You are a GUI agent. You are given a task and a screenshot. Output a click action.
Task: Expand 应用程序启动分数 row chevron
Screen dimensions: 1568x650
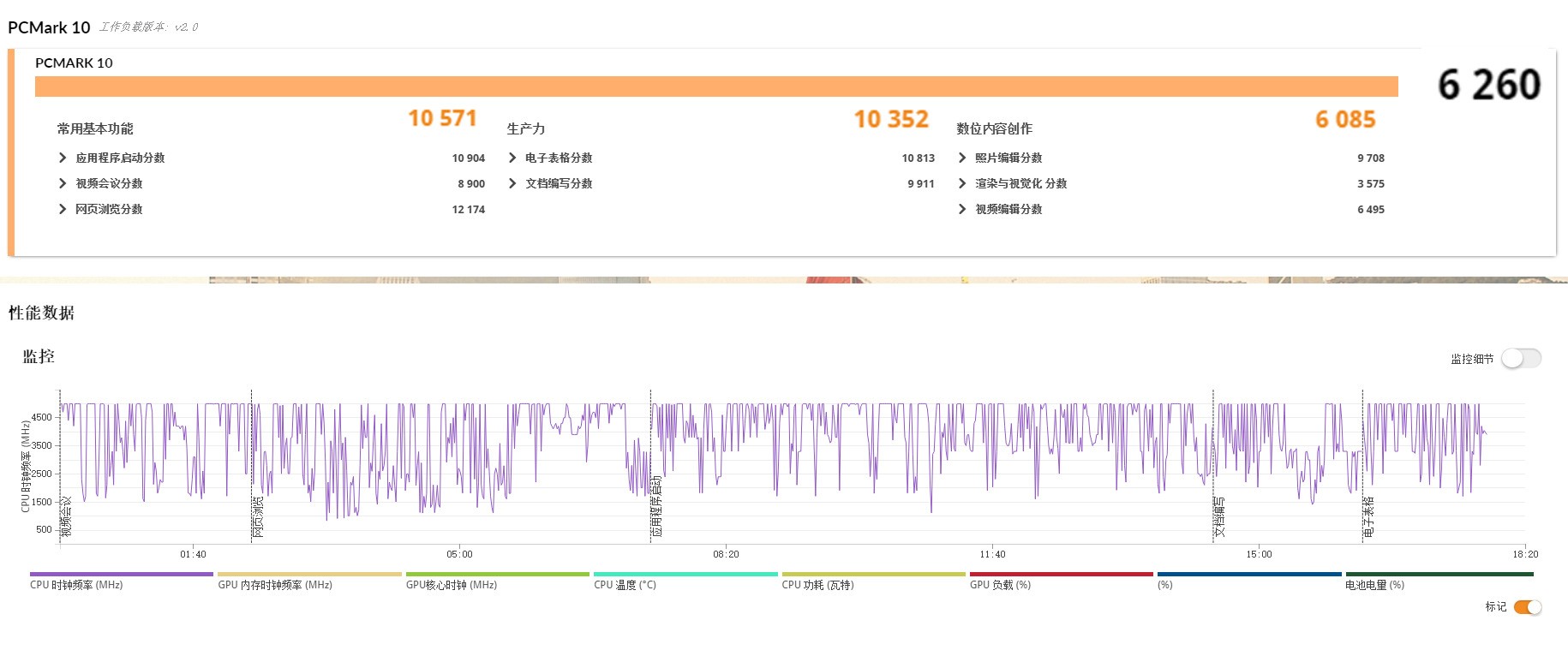coord(63,158)
